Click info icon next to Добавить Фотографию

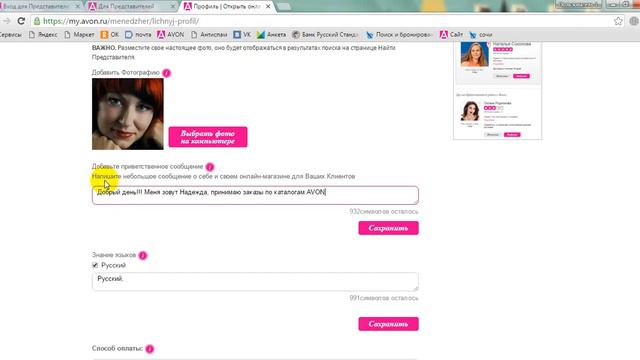point(167,73)
